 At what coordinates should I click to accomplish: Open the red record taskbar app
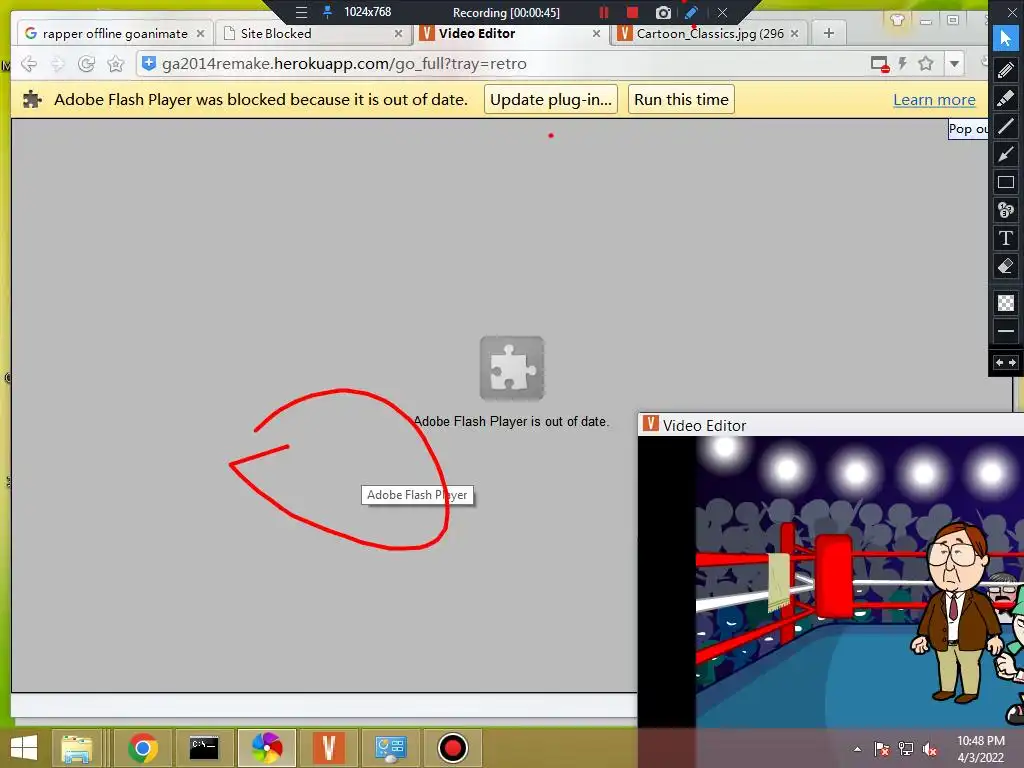pos(453,748)
